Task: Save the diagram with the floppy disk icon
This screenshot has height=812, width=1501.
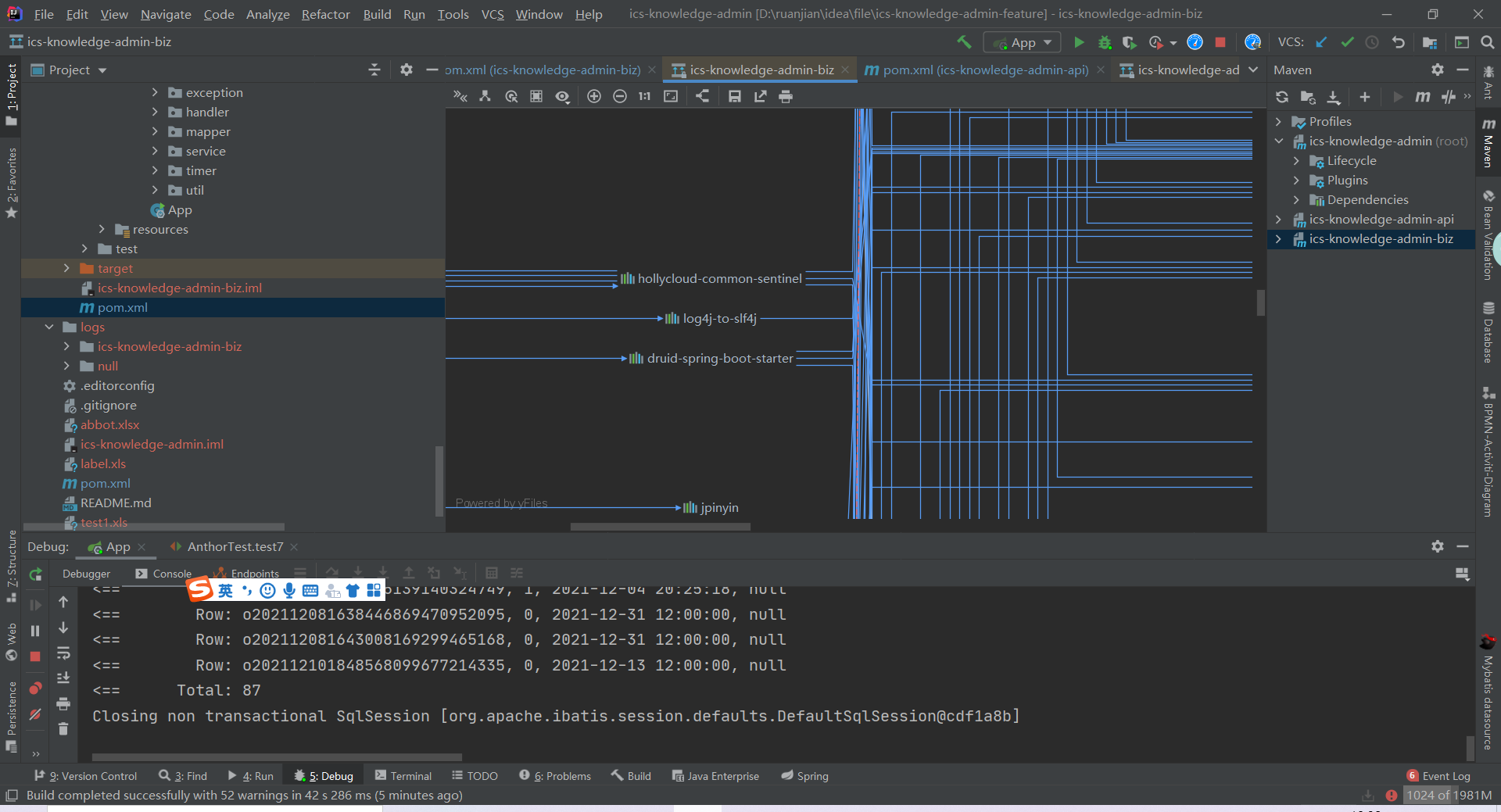Action: (734, 96)
